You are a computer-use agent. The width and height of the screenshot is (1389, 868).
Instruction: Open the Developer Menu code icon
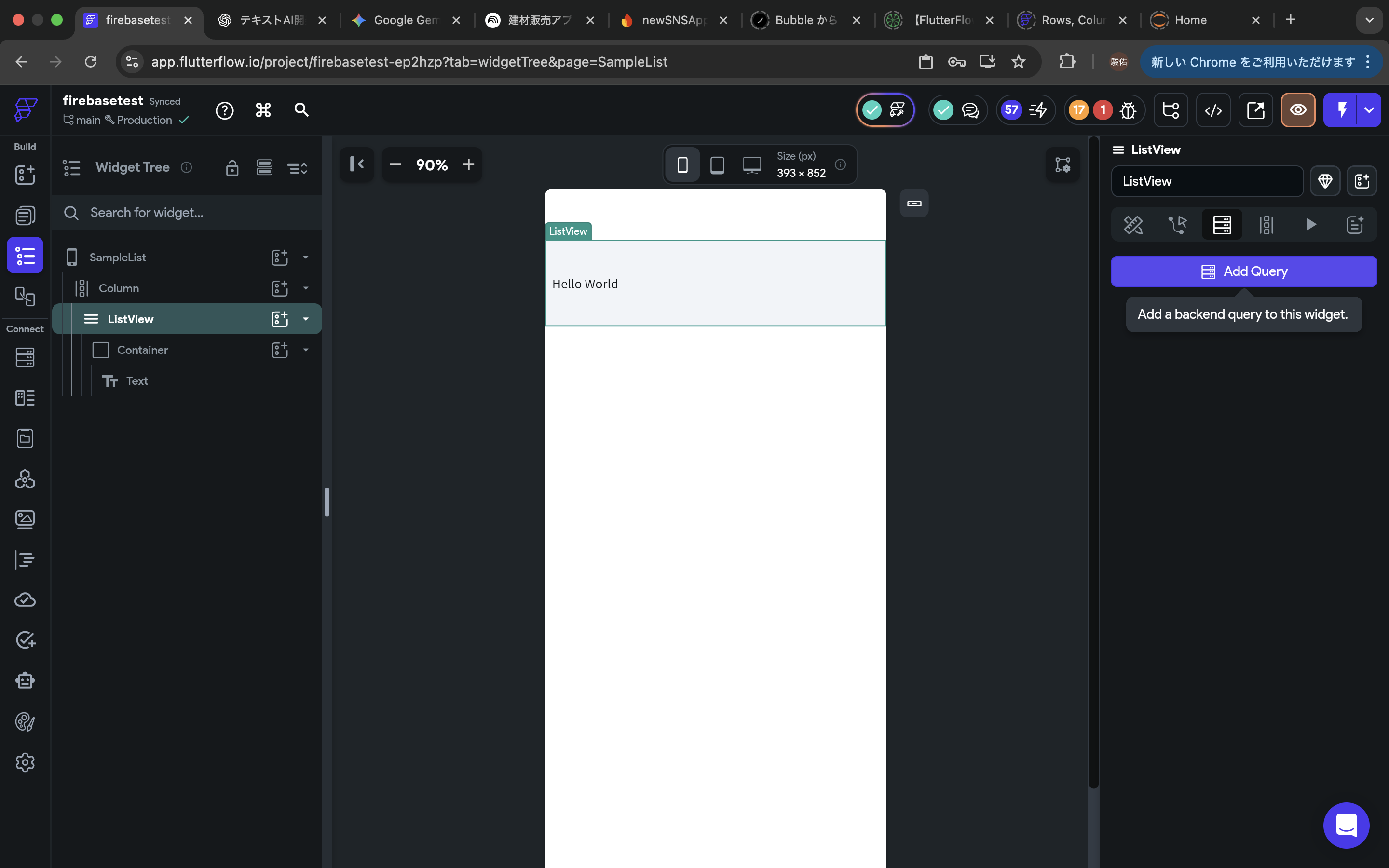click(1213, 109)
